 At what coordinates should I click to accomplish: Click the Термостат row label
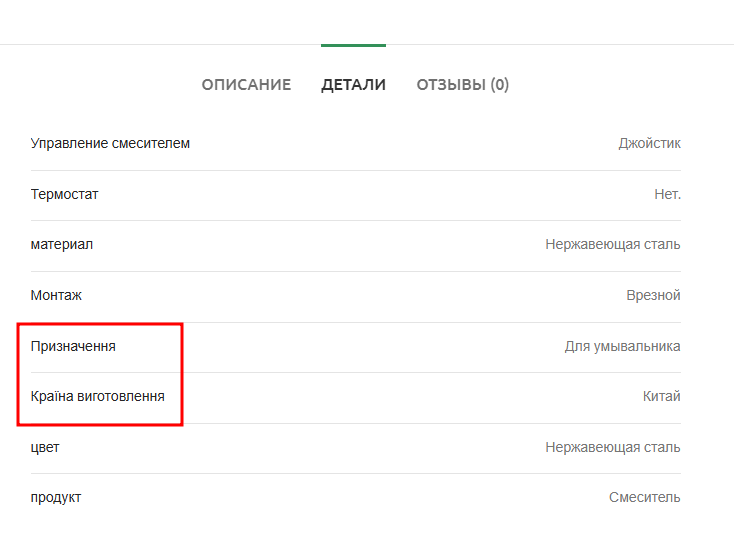pyautogui.click(x=65, y=194)
